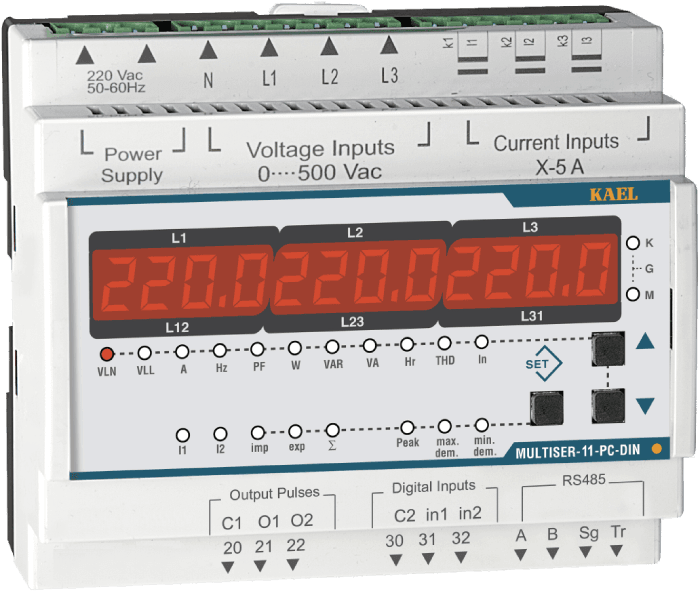Select the I1 indicator LED
This screenshot has width=700, height=591.
point(183,435)
